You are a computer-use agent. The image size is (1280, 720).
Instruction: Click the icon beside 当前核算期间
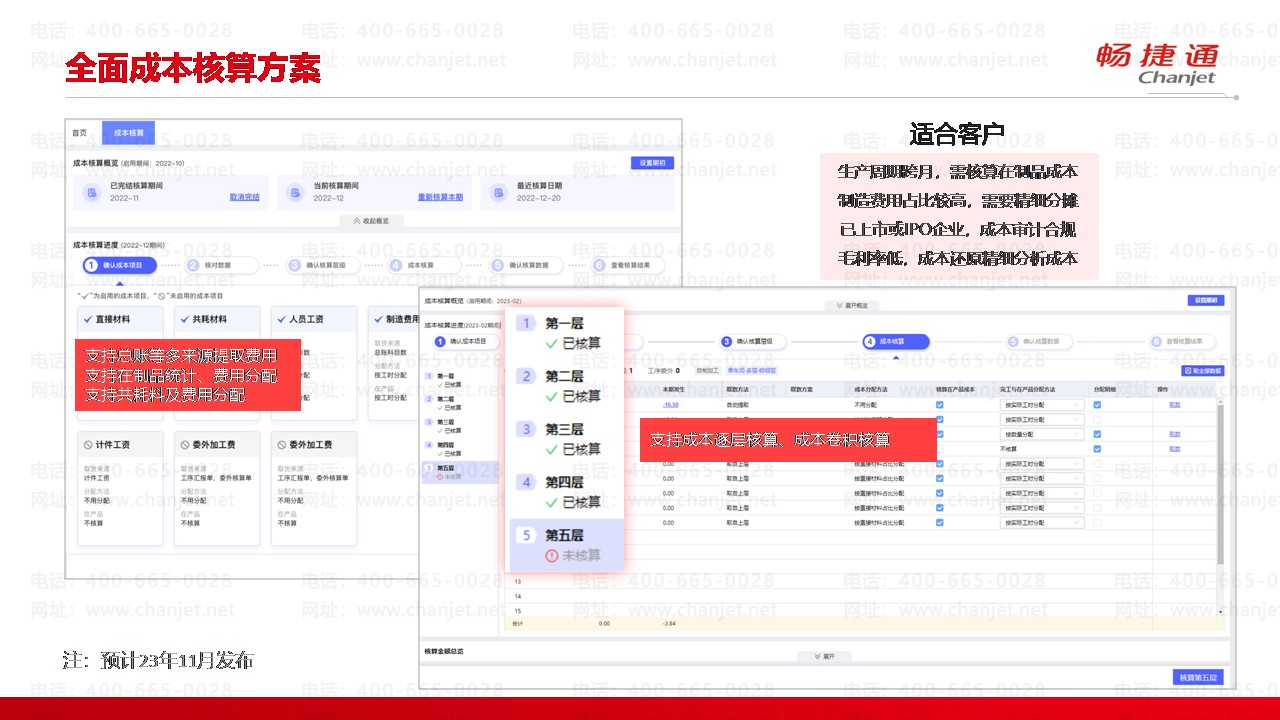[295, 192]
